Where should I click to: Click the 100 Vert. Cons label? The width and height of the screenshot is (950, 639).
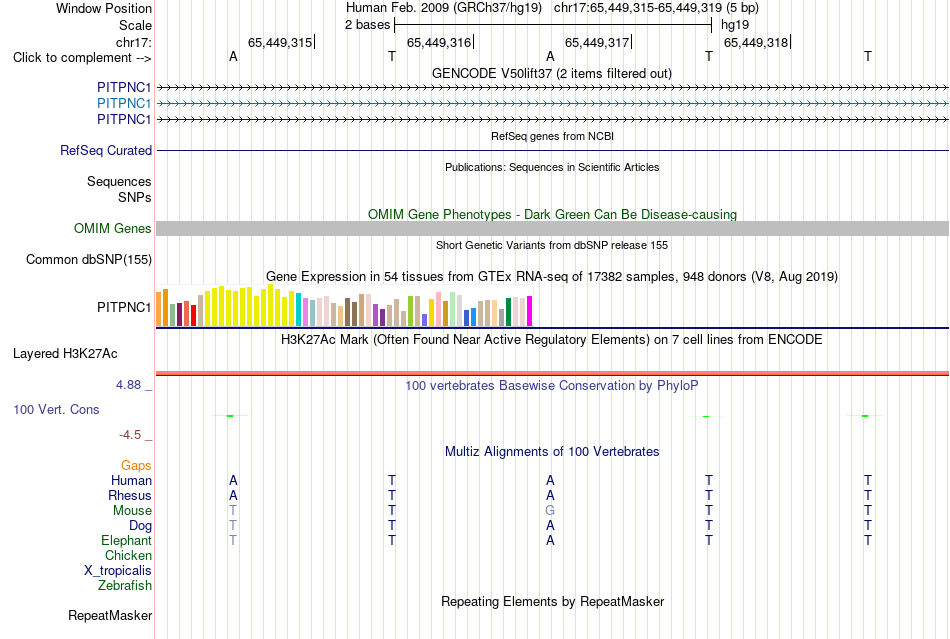pyautogui.click(x=56, y=409)
